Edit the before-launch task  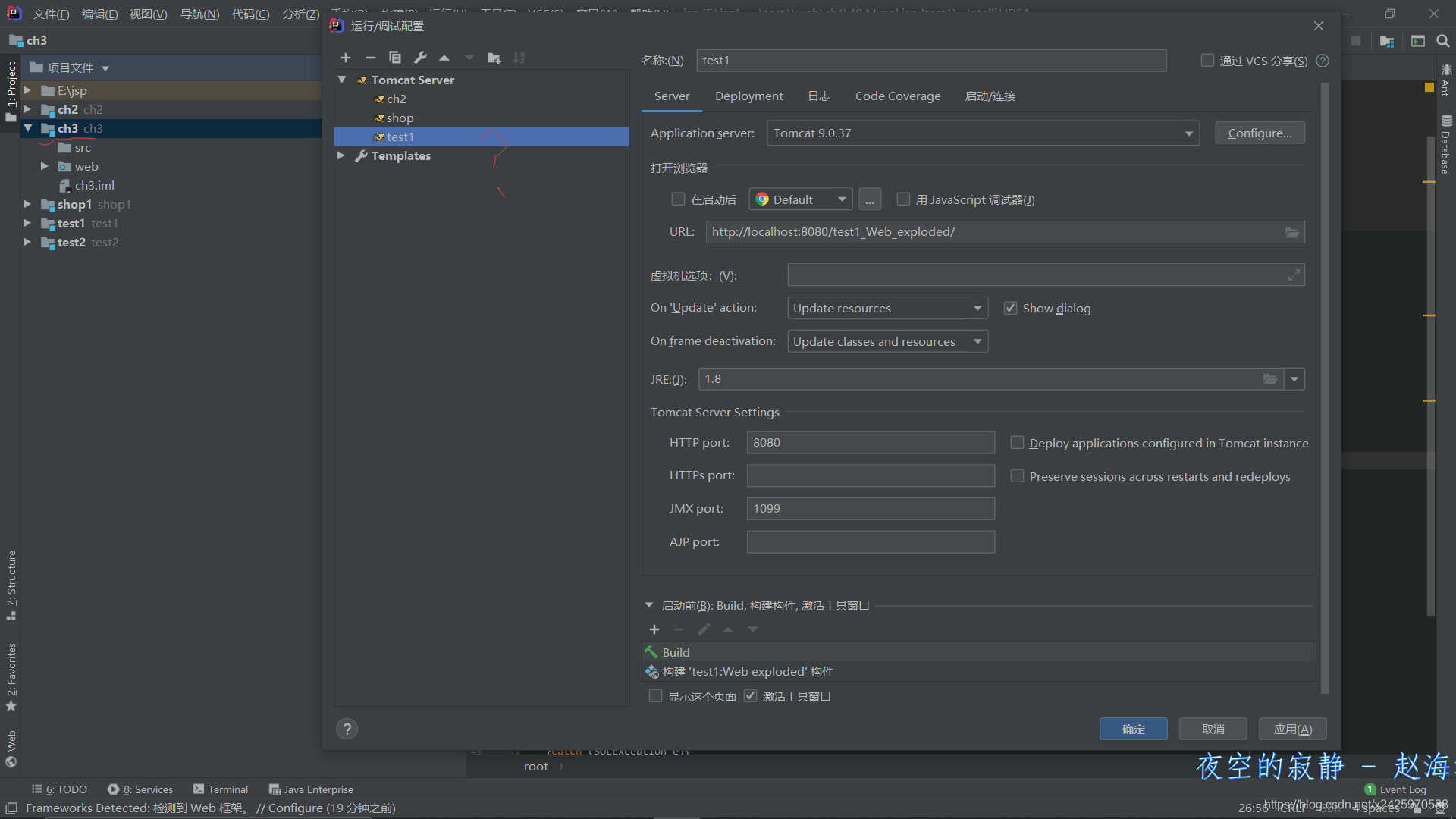point(704,629)
